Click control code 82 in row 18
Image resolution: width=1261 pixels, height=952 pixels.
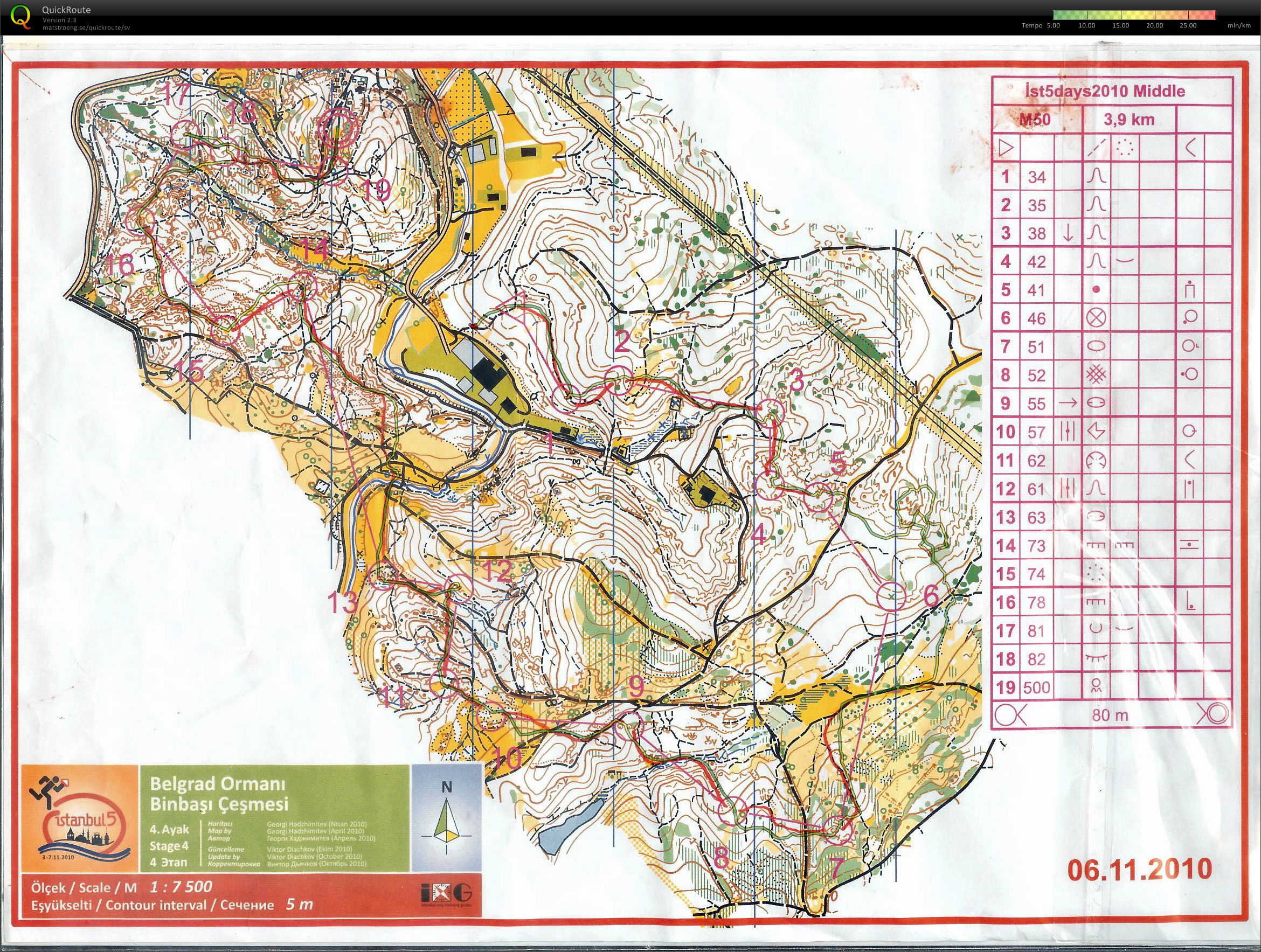(x=1037, y=659)
